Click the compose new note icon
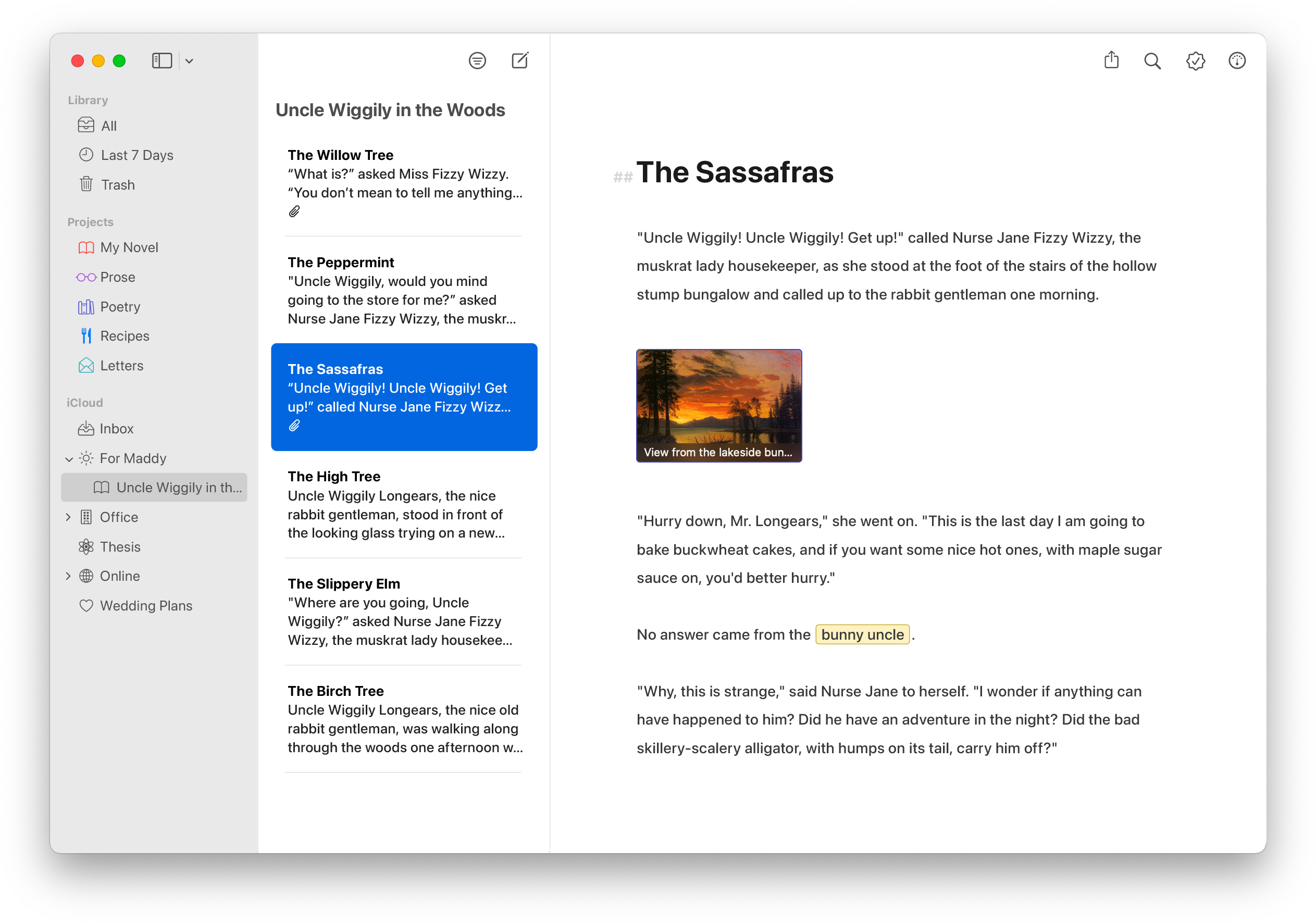 521,61
